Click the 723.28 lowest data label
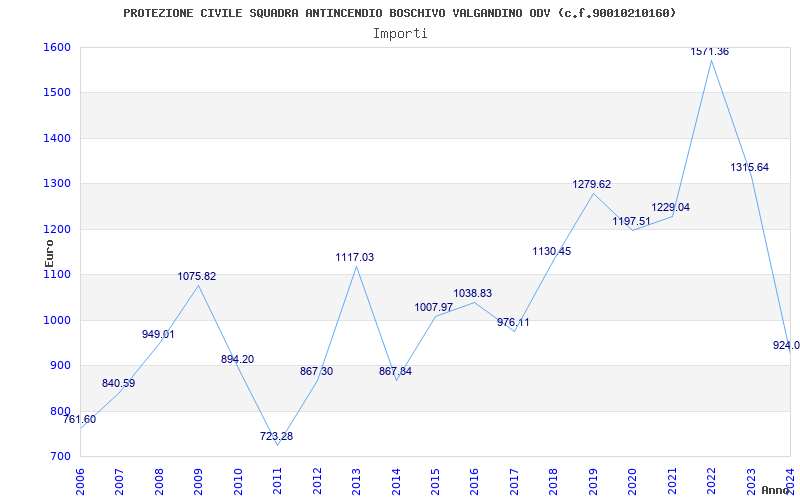Viewport: 800px width, 500px height. point(276,436)
